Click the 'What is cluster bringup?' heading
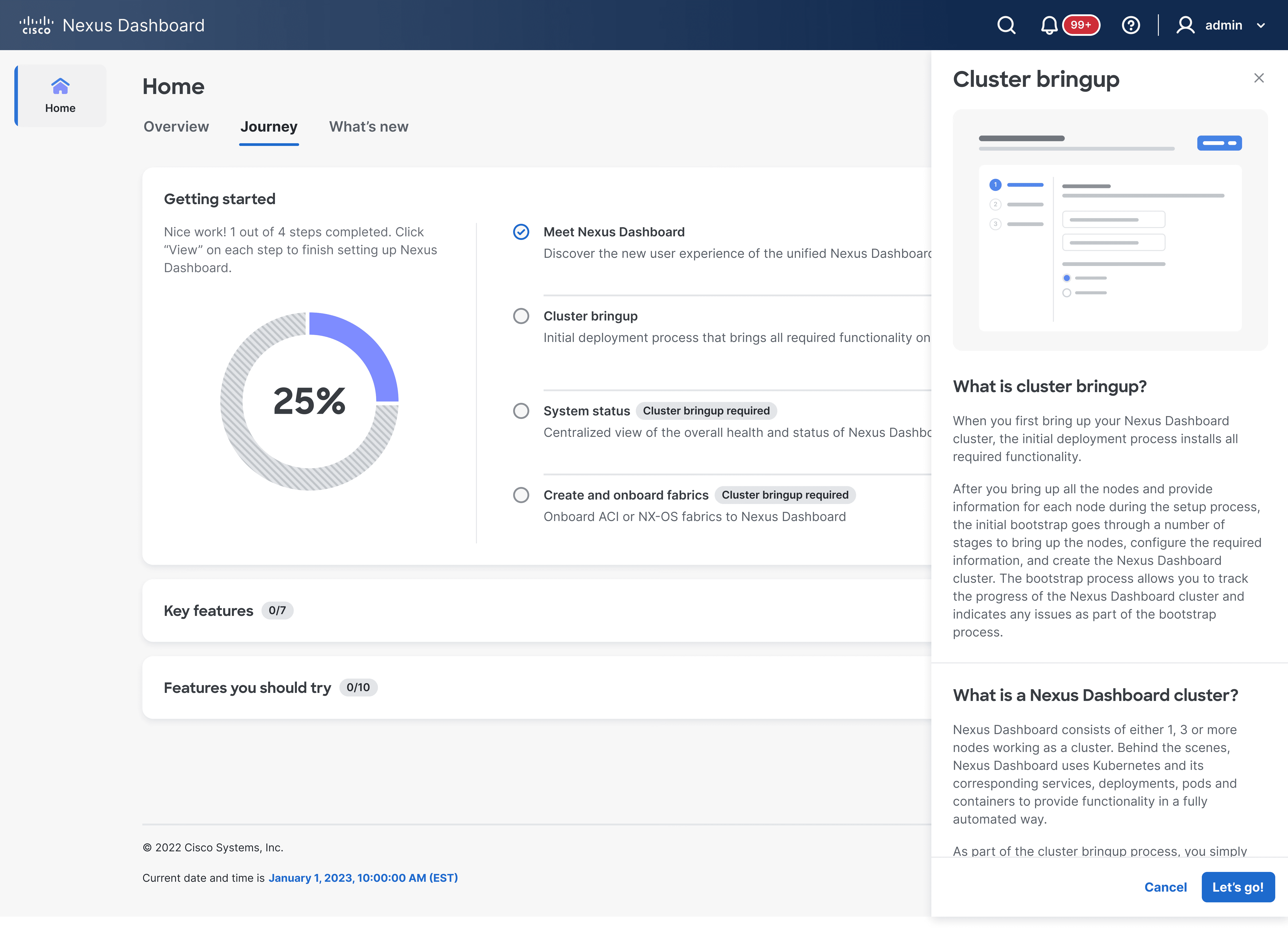 coord(1050,386)
